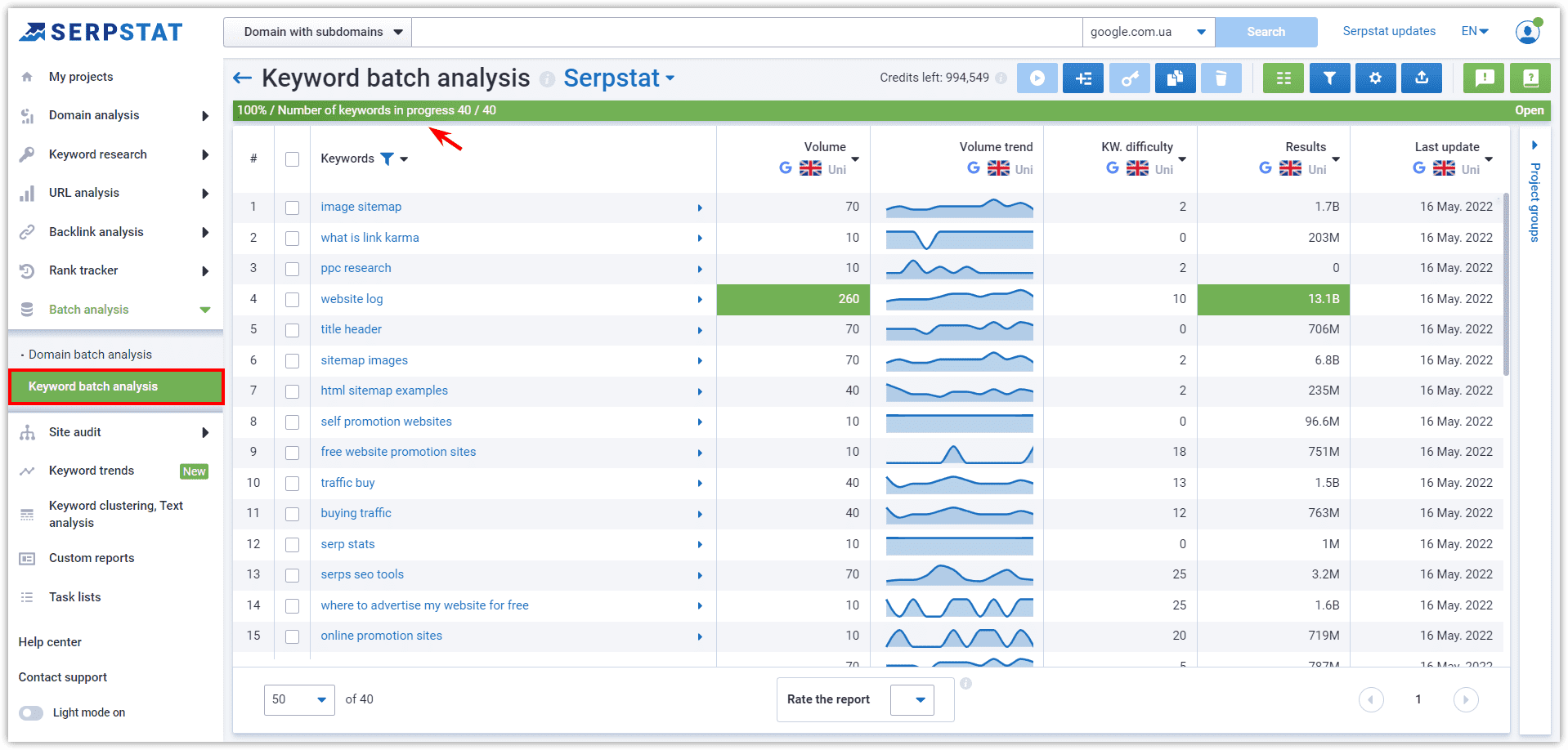The width and height of the screenshot is (1568, 750).
Task: Click the top search input field
Action: [x=747, y=32]
